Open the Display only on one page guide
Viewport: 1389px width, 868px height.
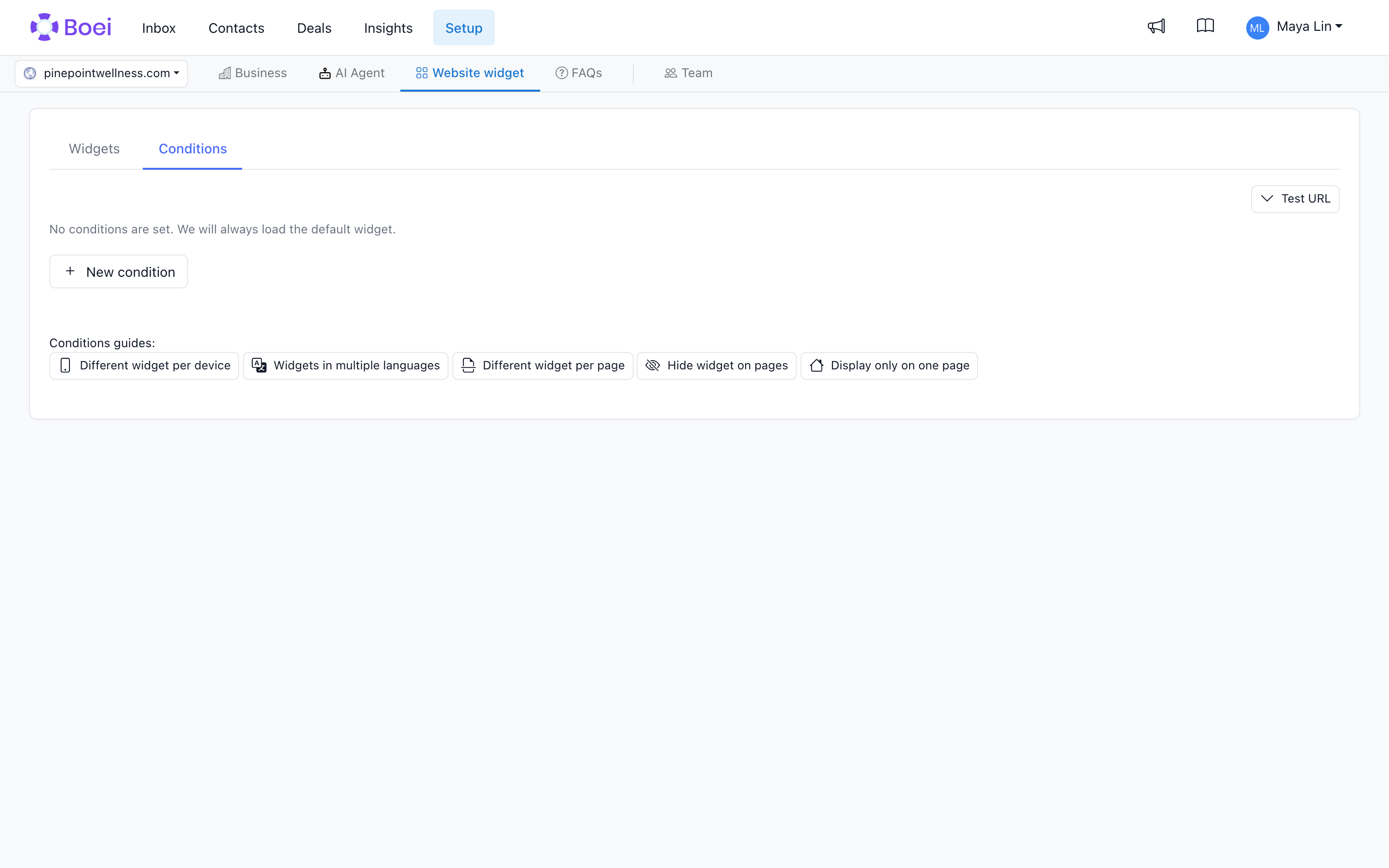pyautogui.click(x=889, y=366)
